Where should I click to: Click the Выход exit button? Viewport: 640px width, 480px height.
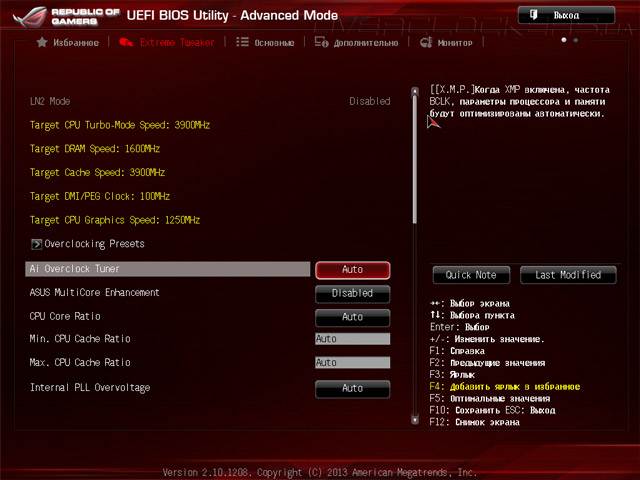(x=566, y=15)
